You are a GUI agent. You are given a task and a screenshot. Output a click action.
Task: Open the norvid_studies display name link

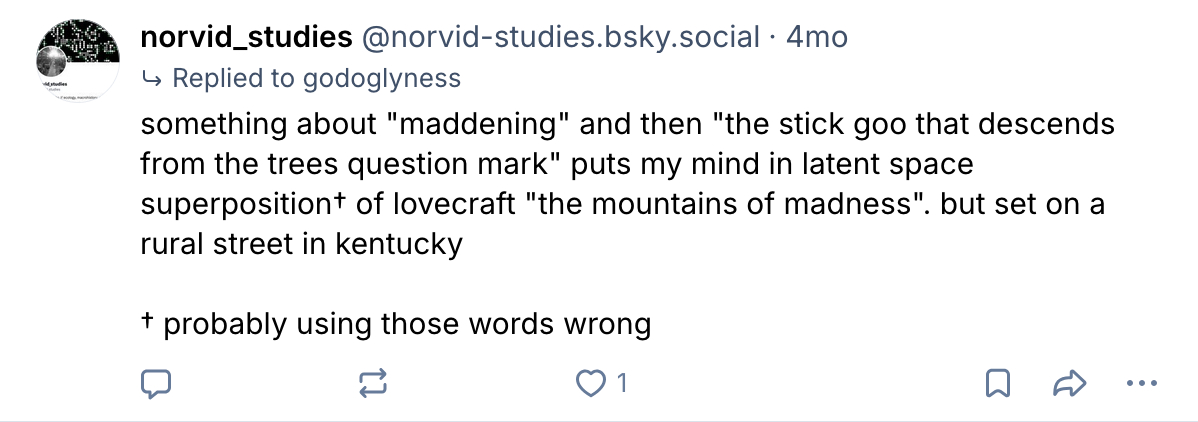(246, 39)
